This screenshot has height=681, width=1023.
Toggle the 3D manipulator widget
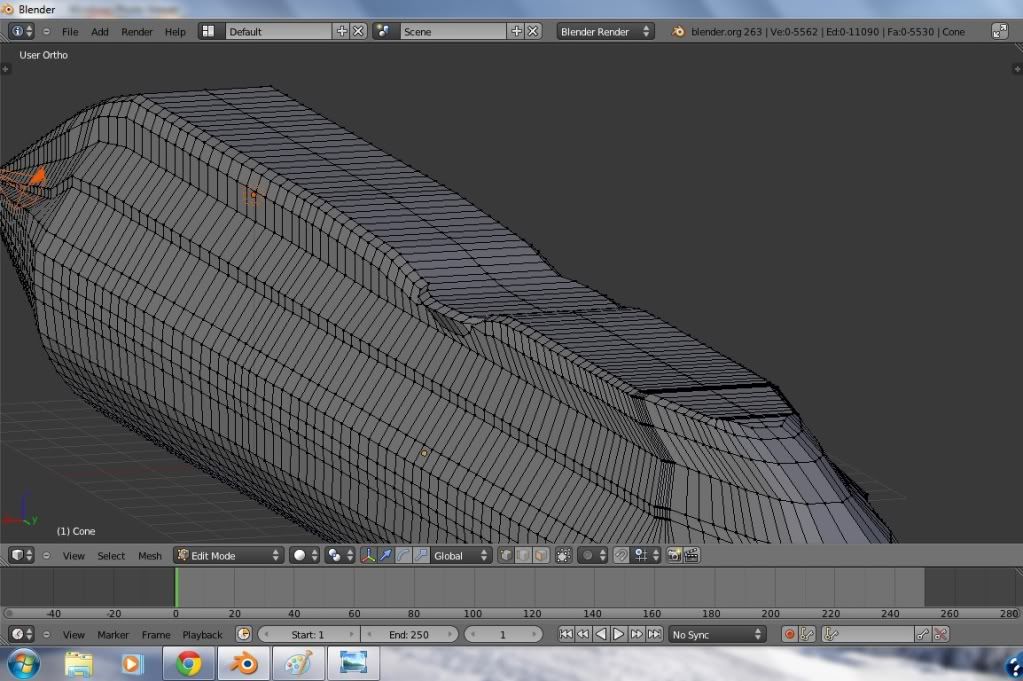click(x=368, y=555)
